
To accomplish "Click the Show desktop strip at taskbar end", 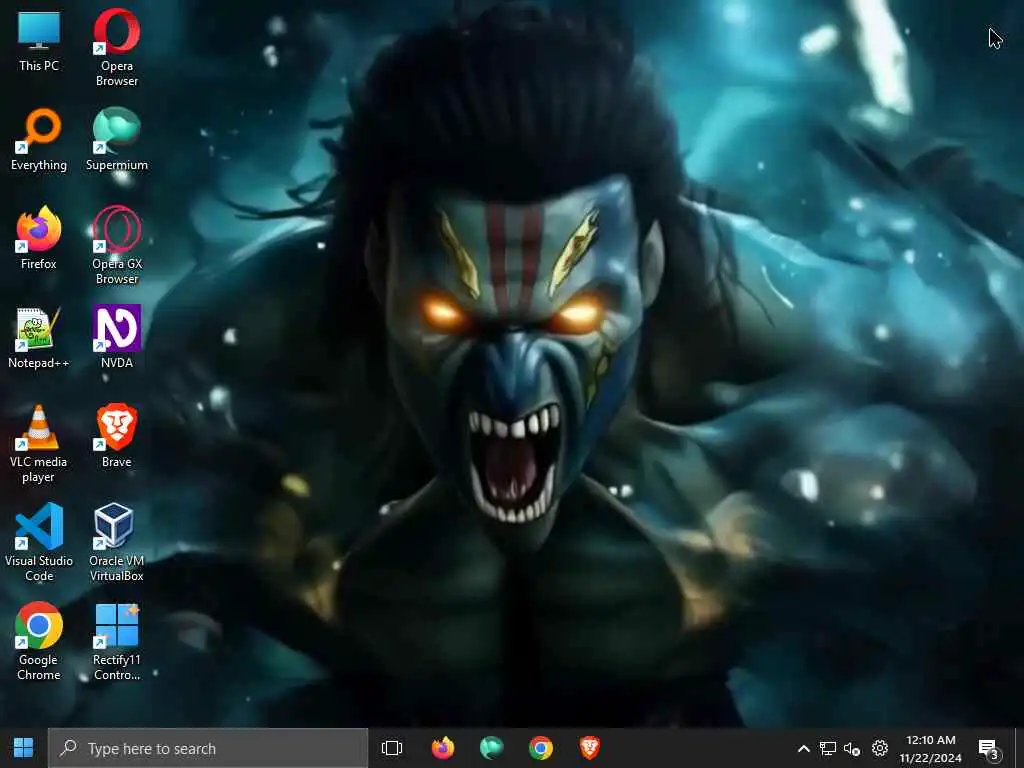I will pos(1019,748).
